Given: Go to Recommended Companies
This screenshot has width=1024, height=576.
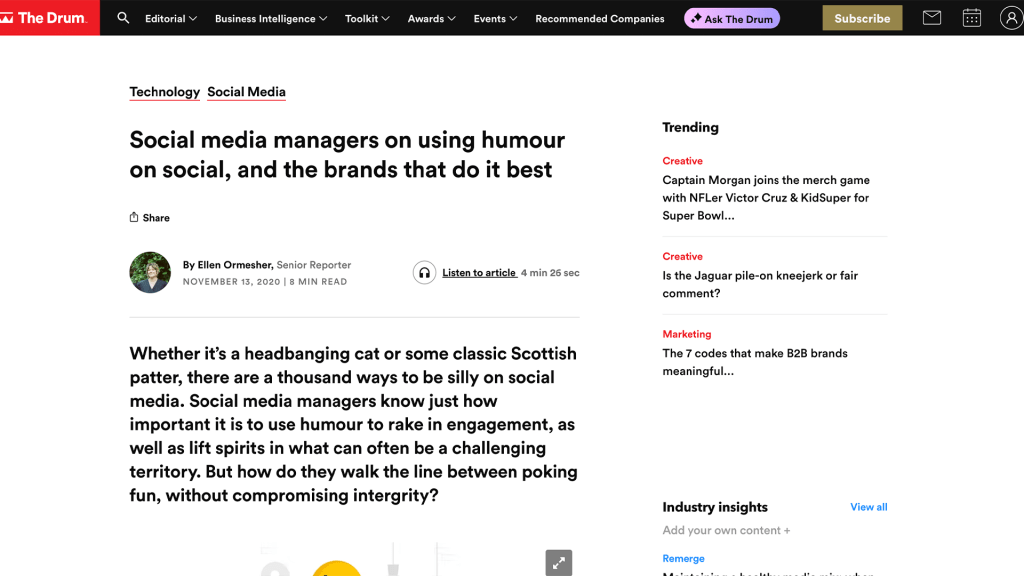Looking at the screenshot, I should (x=599, y=19).
